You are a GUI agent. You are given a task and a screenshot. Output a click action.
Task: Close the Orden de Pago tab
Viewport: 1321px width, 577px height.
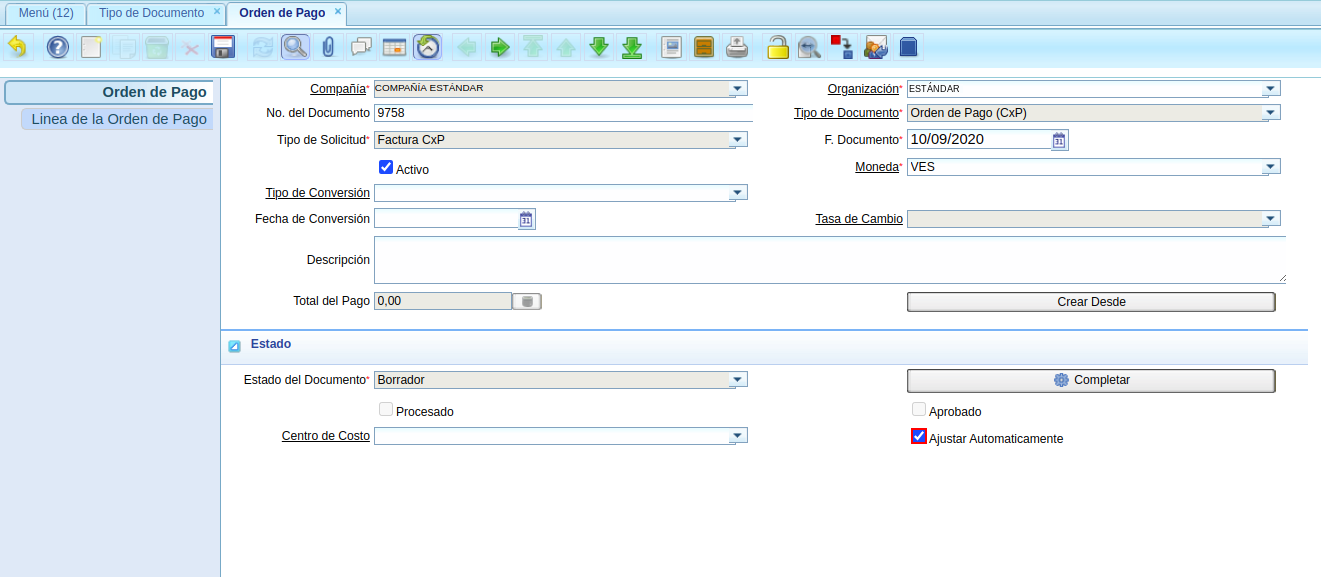(338, 12)
